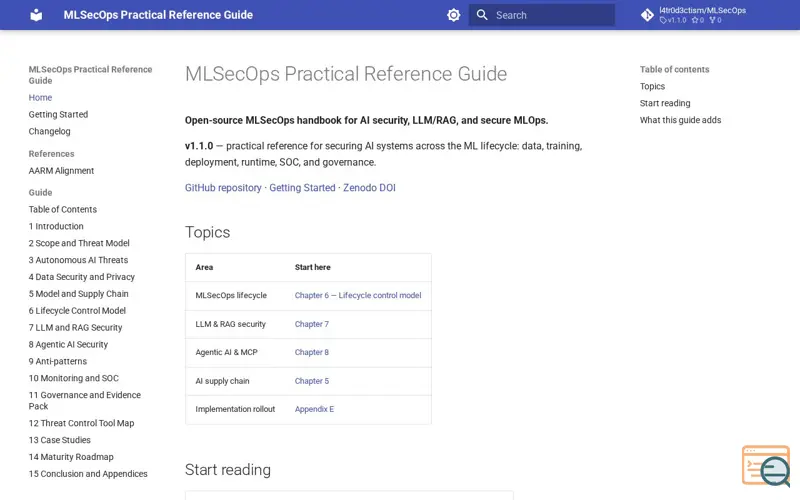Screen dimensions: 800x500
Task: Open 9 Anti-patterns chapter
Action: 58,361
